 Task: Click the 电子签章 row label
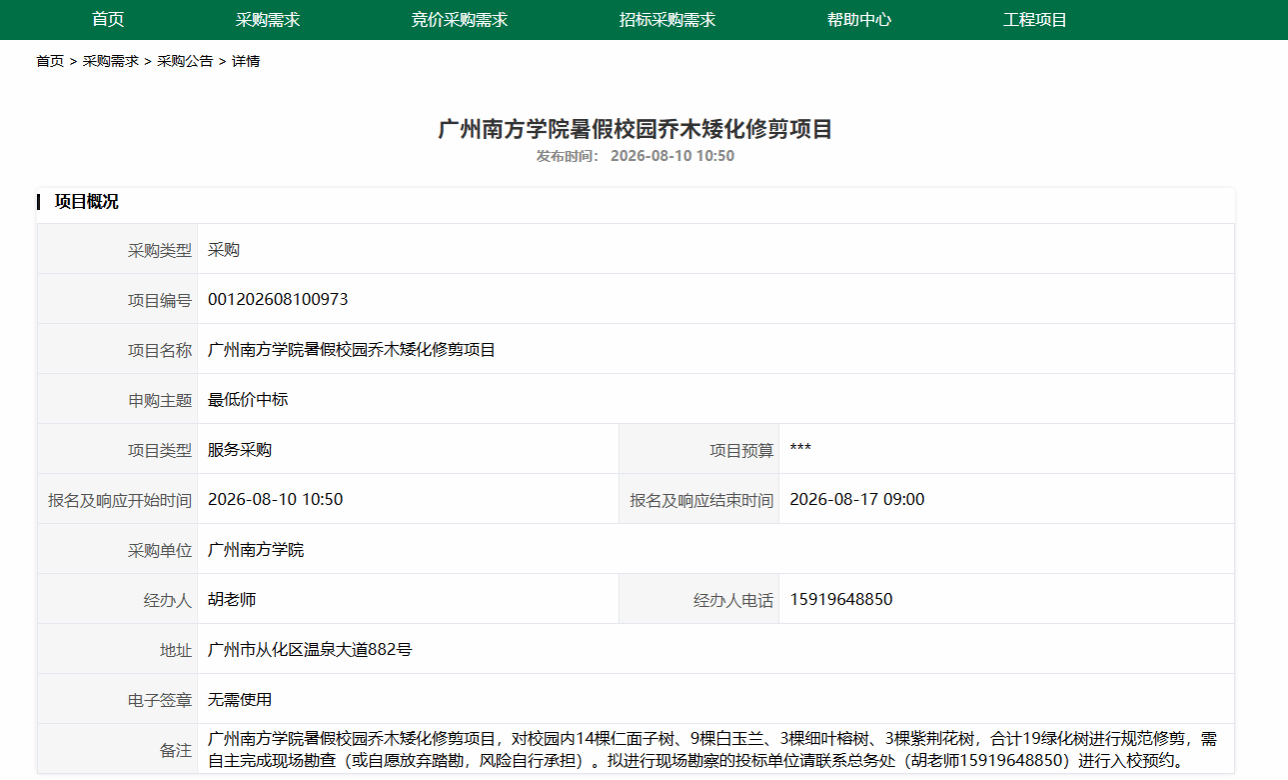(x=160, y=700)
